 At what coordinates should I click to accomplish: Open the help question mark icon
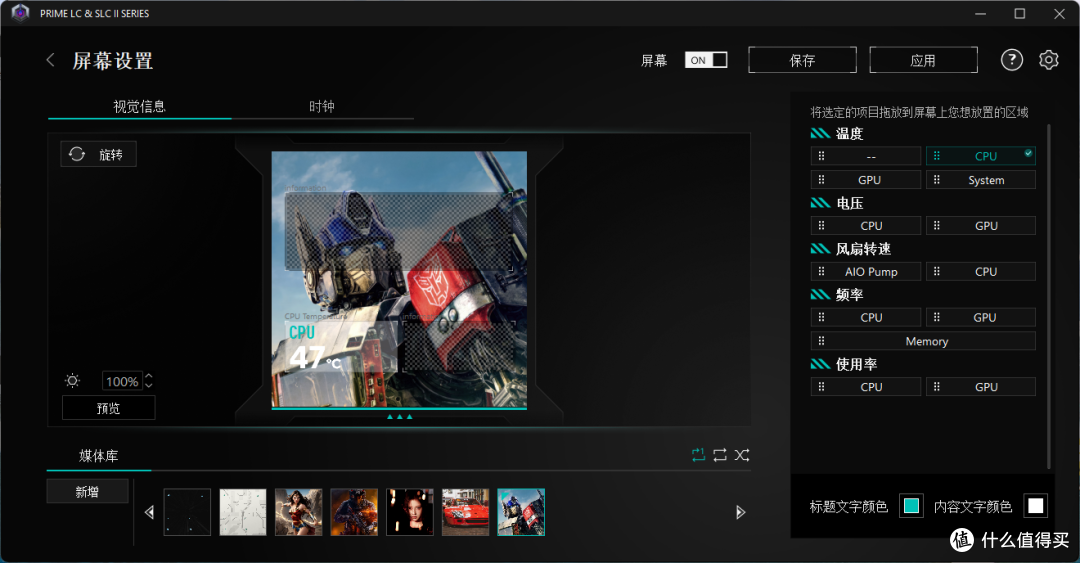point(1011,60)
